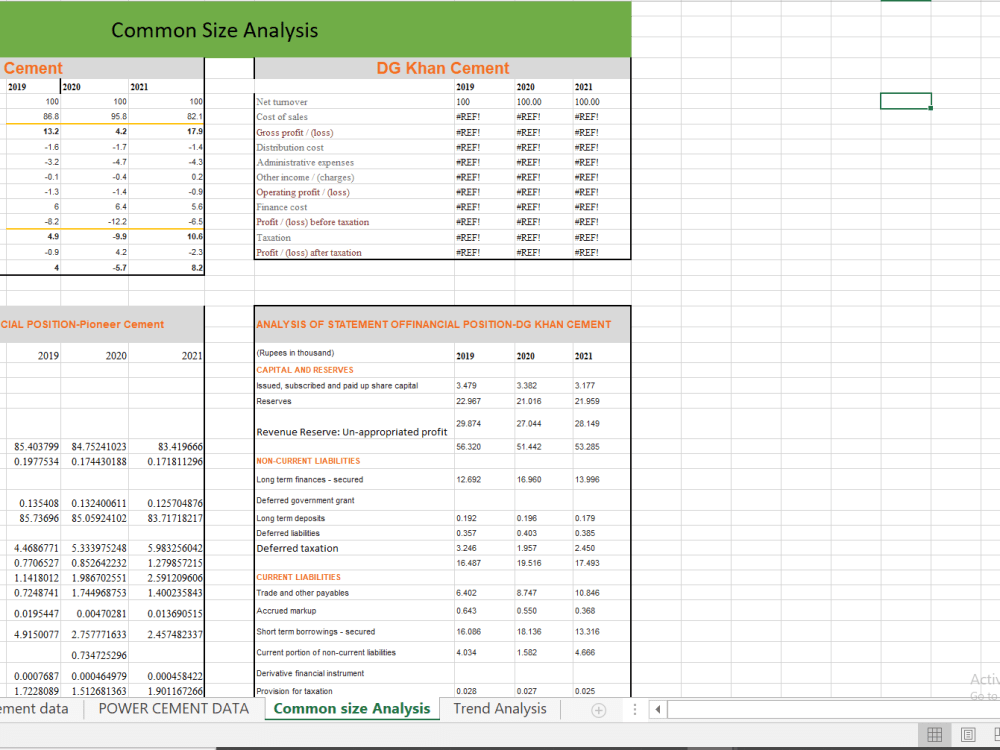
Task: Select the Common size Analysis sheet tab
Action: pos(352,709)
